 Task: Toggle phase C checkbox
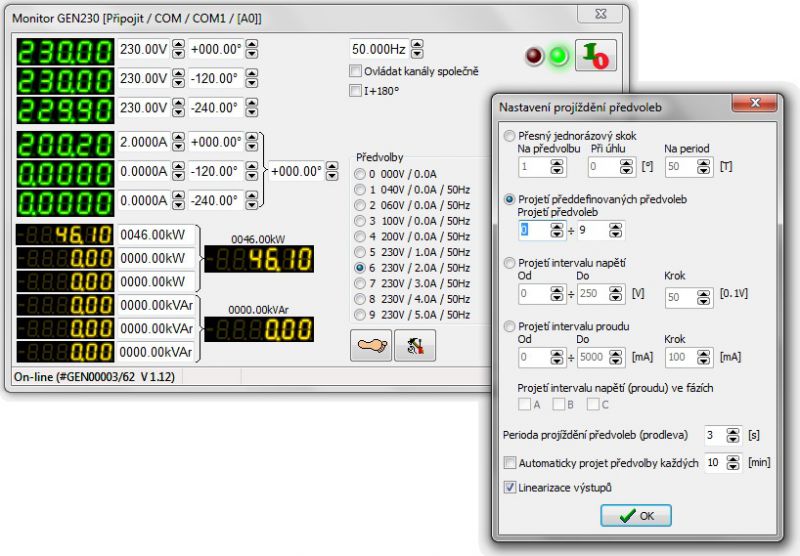click(x=593, y=404)
